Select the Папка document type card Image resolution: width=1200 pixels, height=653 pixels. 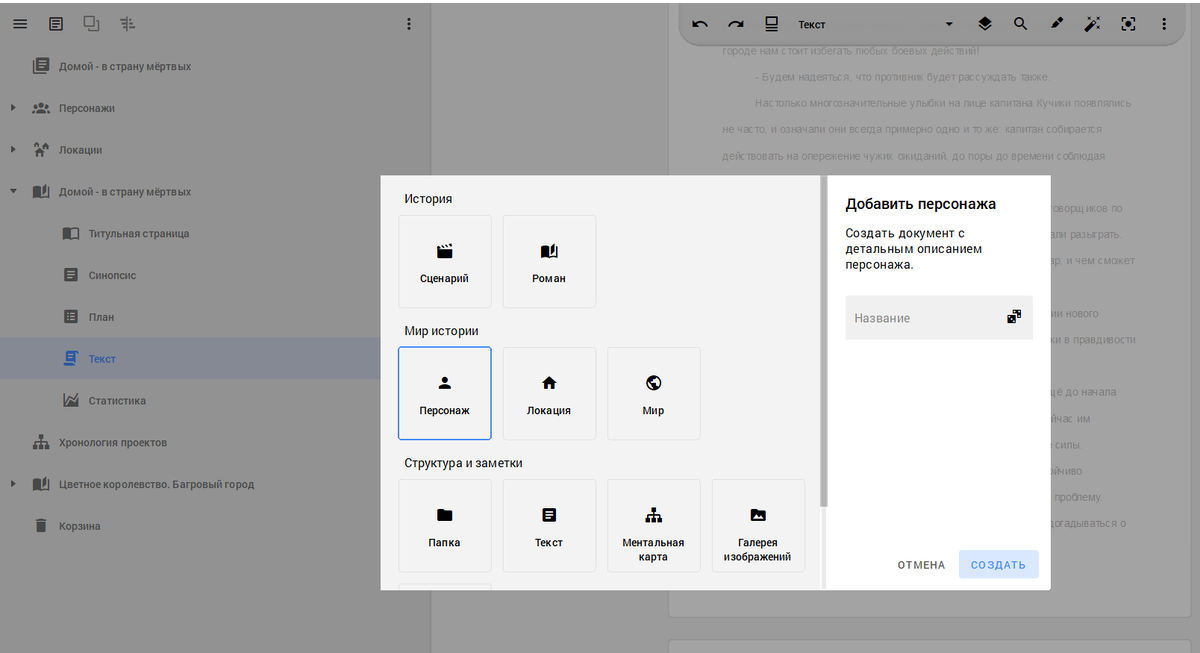click(445, 525)
